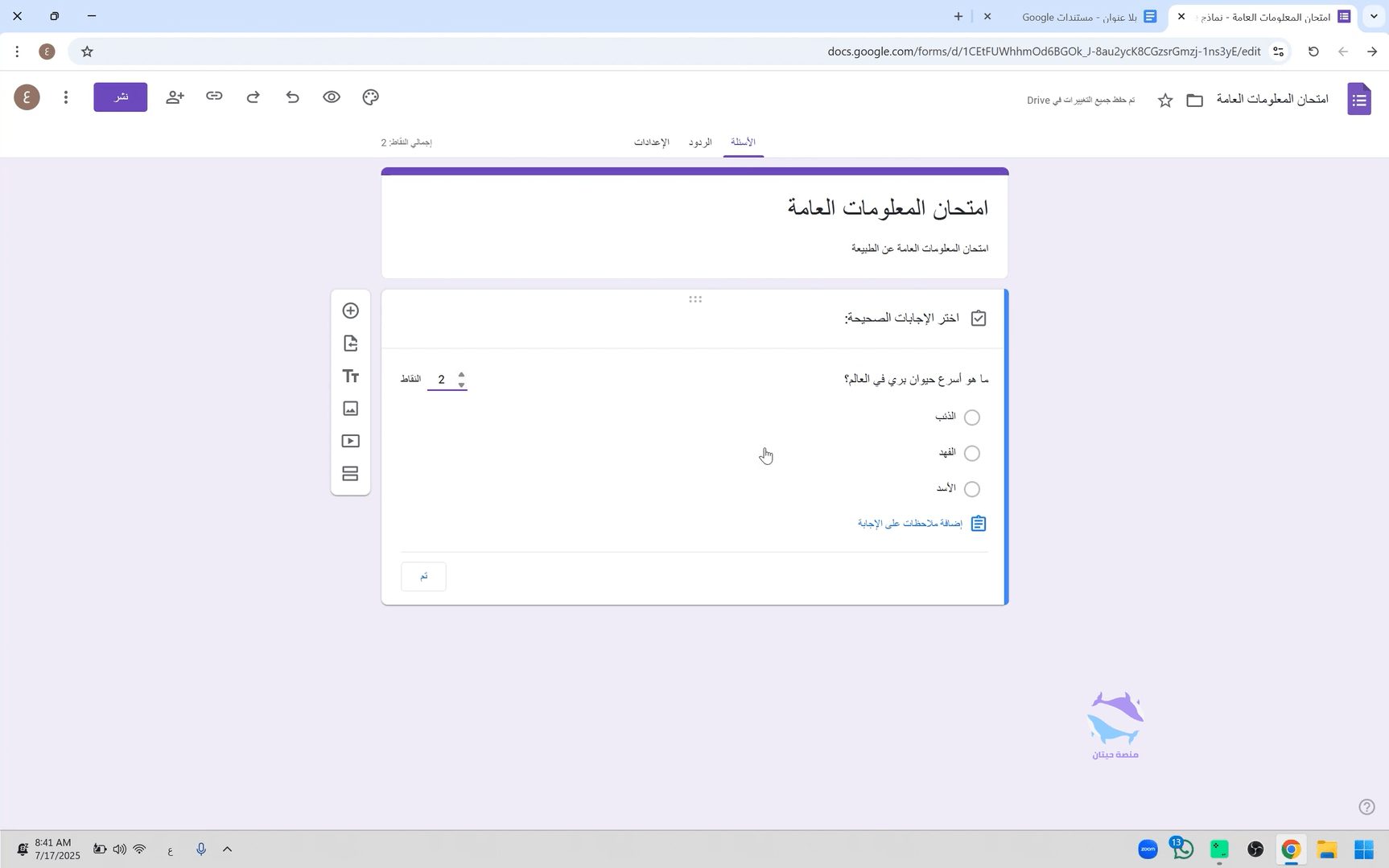The width and height of the screenshot is (1389, 868).
Task: Switch to the الإعدادات tab
Action: click(x=651, y=142)
